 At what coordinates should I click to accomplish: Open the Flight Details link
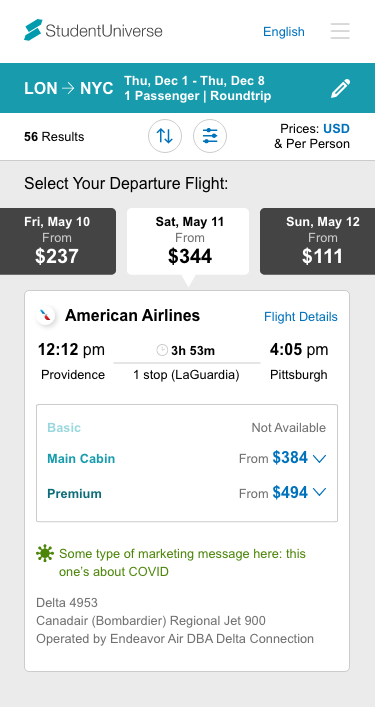tap(301, 317)
